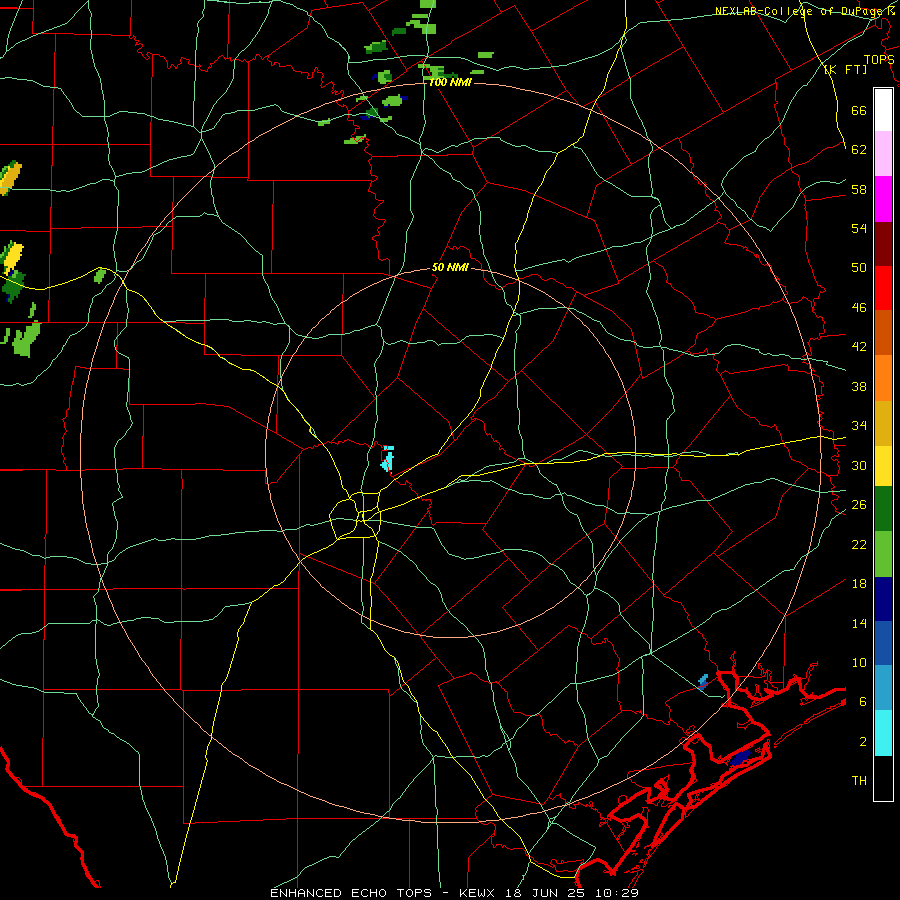Click the '100 NMI' range ring label

450,82
